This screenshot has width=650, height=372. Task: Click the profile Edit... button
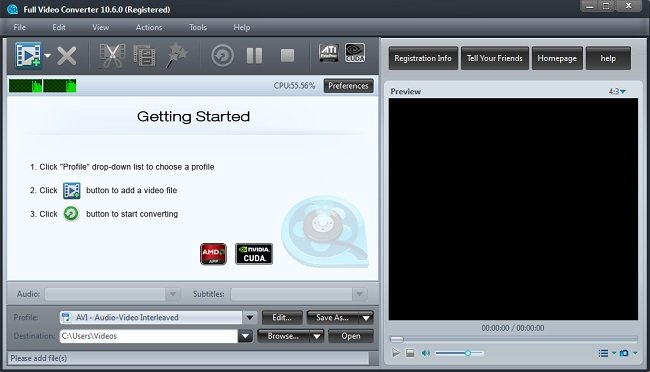(282, 318)
